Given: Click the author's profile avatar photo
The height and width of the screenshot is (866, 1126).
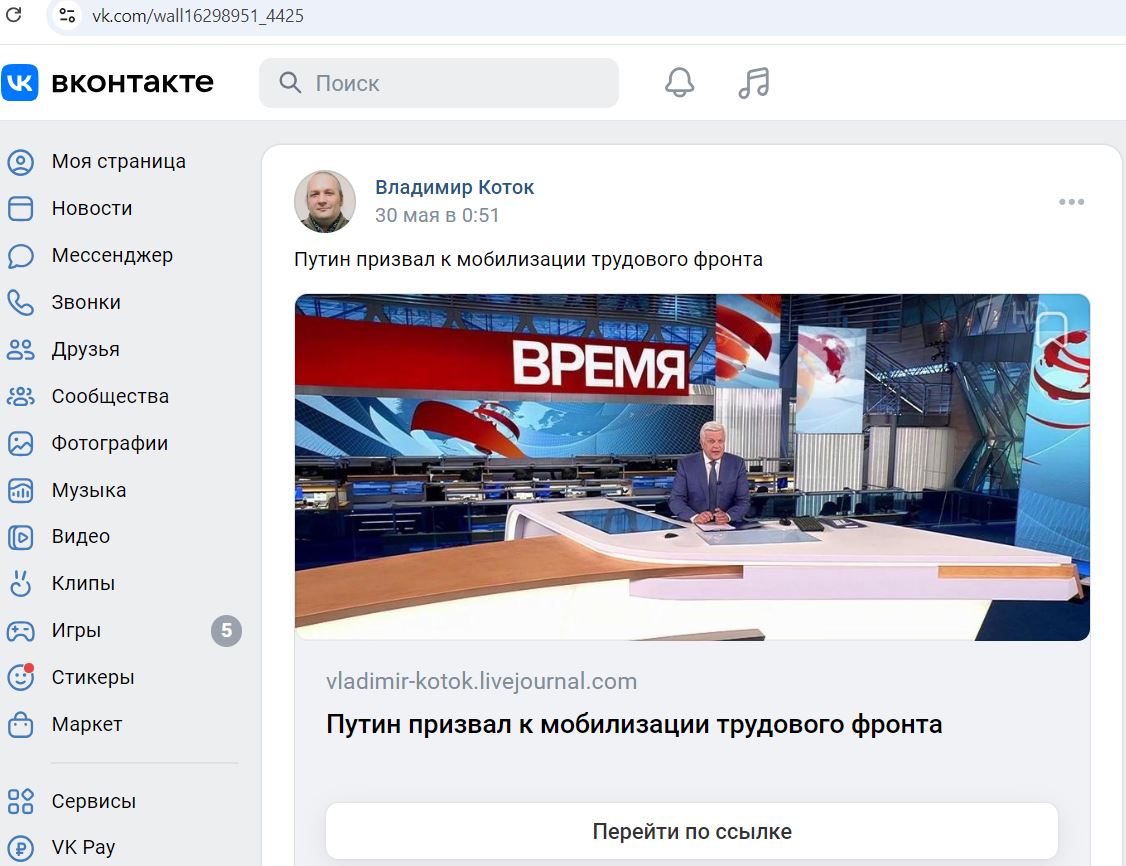Looking at the screenshot, I should point(325,202).
